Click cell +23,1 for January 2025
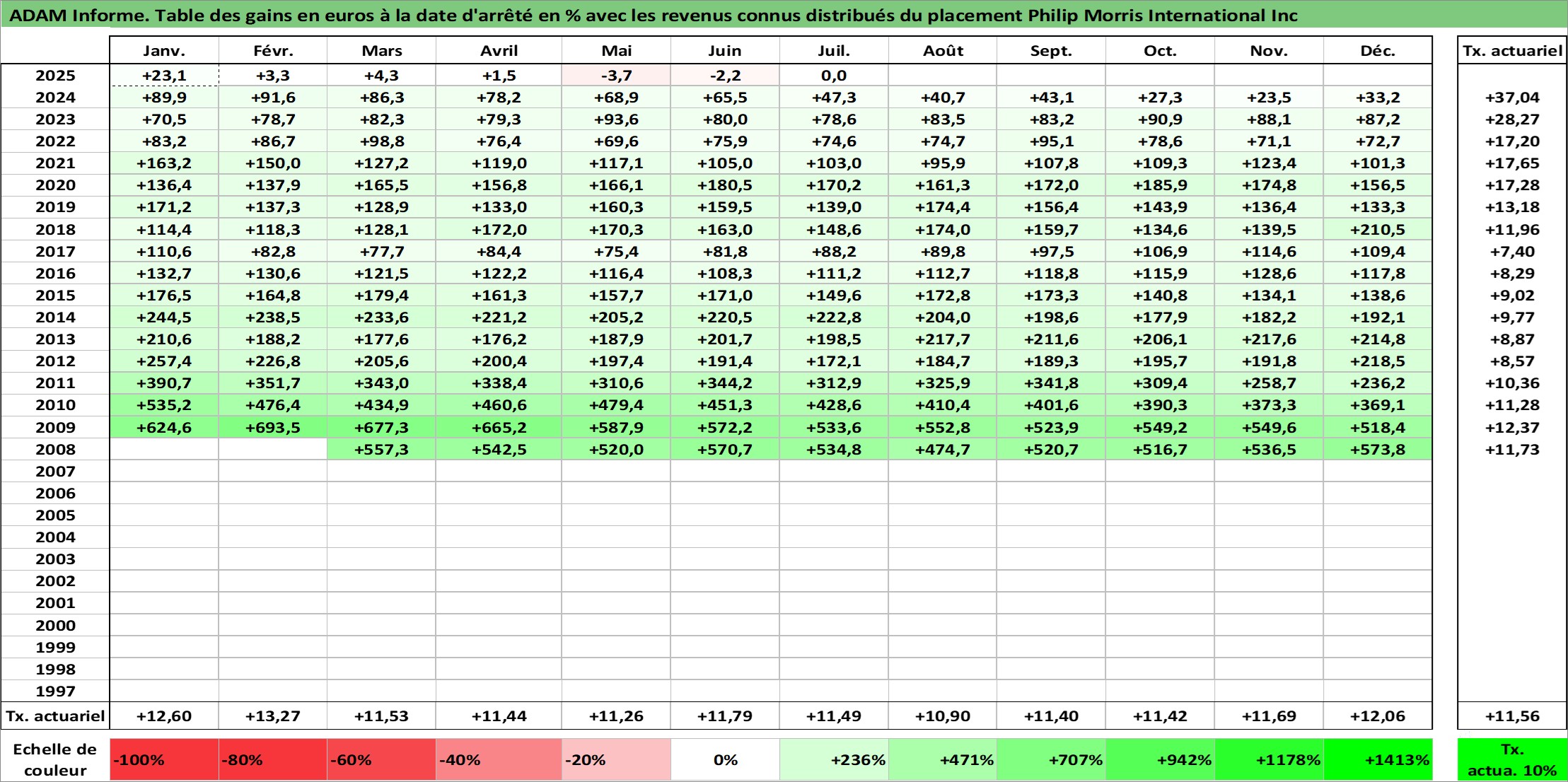This screenshot has height=782, width=1568. [164, 75]
